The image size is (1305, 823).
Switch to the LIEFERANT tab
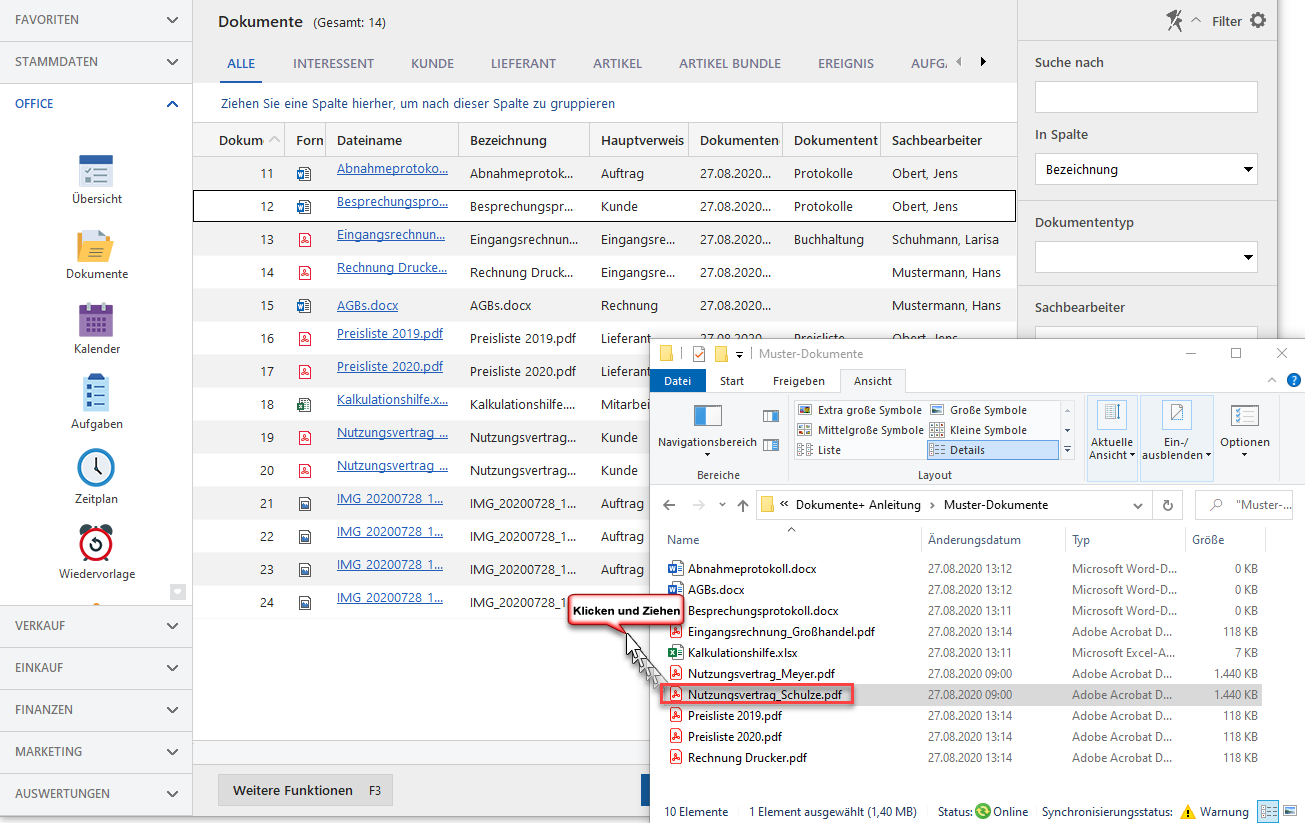(x=523, y=63)
